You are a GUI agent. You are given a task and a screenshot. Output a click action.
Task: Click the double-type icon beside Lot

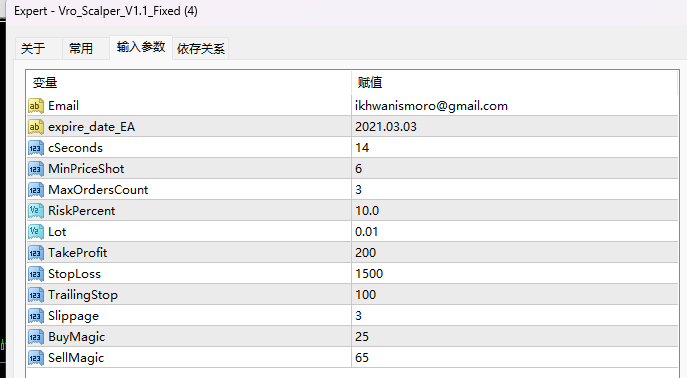[35, 232]
